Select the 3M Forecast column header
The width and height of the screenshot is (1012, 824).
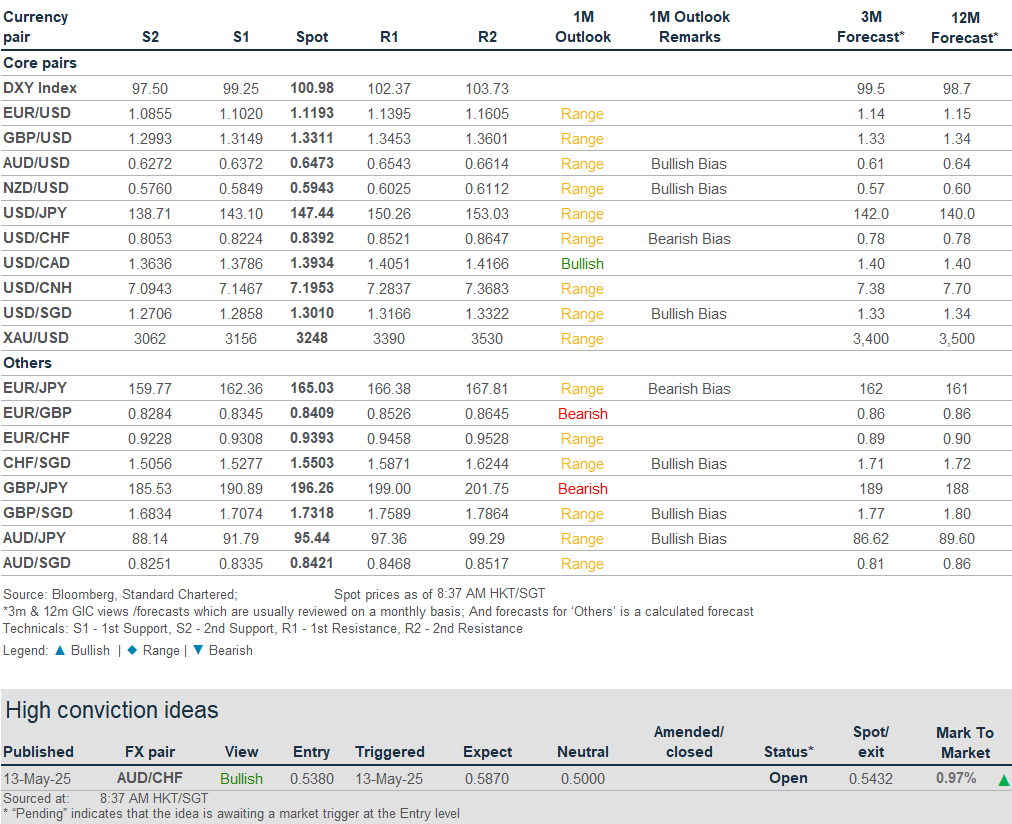click(870, 27)
